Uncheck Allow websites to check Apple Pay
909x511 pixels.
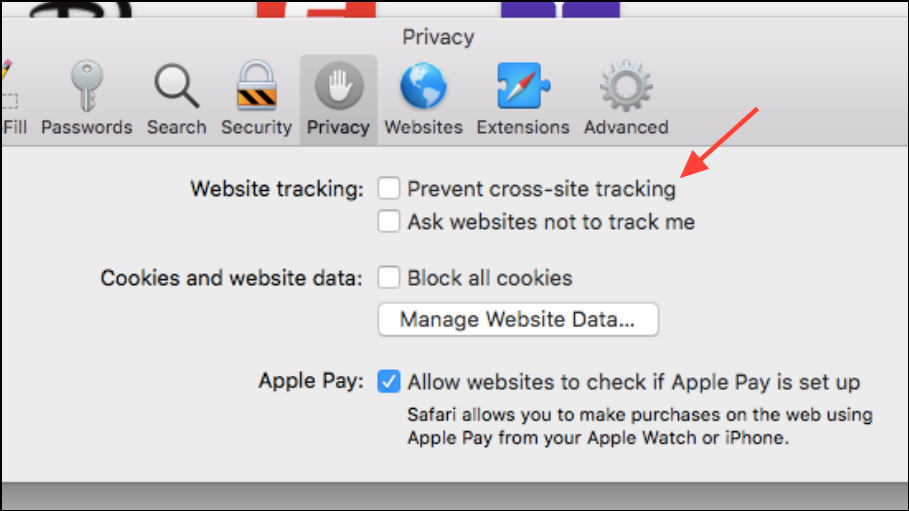coord(388,382)
